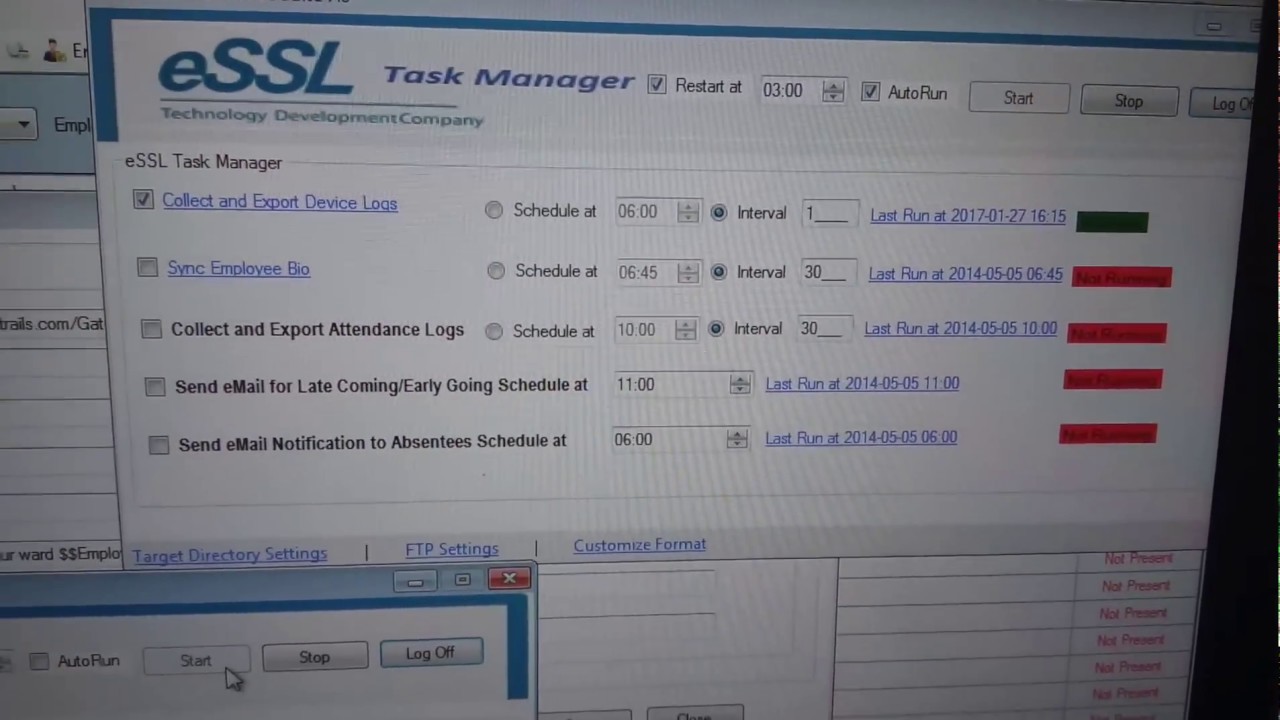Uncheck the Restart at checkbox
The height and width of the screenshot is (720, 1280).
[x=657, y=85]
